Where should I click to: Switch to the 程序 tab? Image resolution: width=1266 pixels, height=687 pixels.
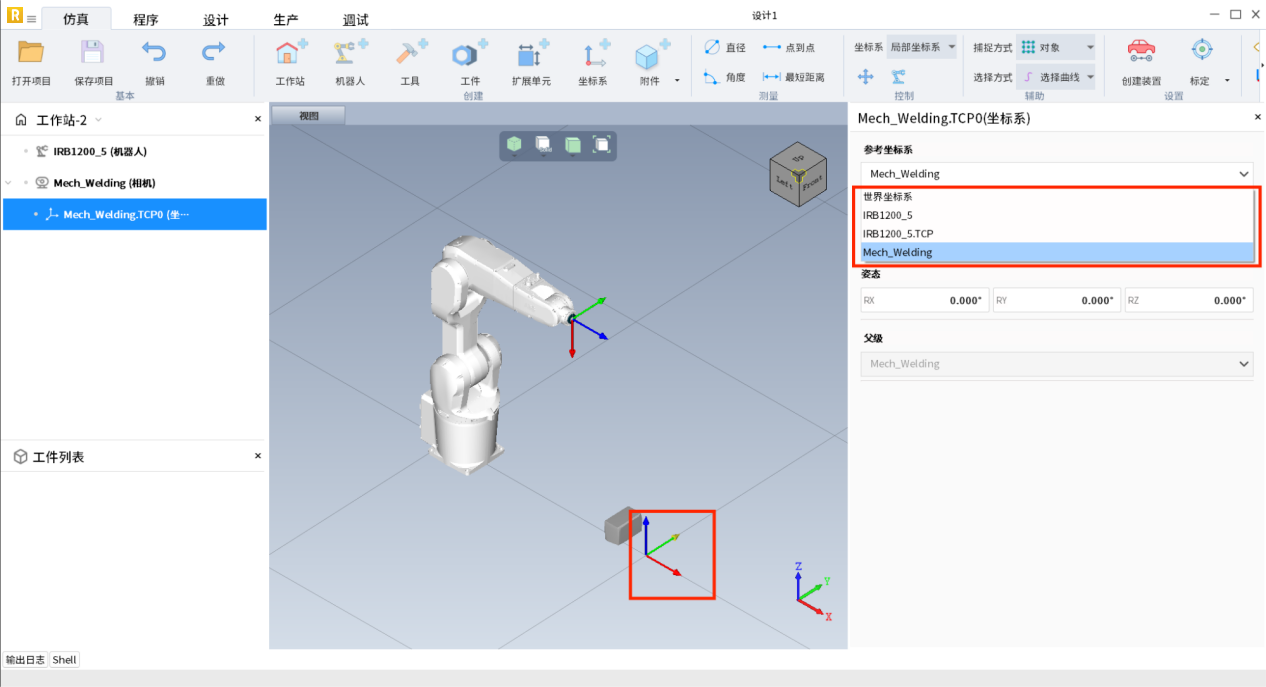146,20
